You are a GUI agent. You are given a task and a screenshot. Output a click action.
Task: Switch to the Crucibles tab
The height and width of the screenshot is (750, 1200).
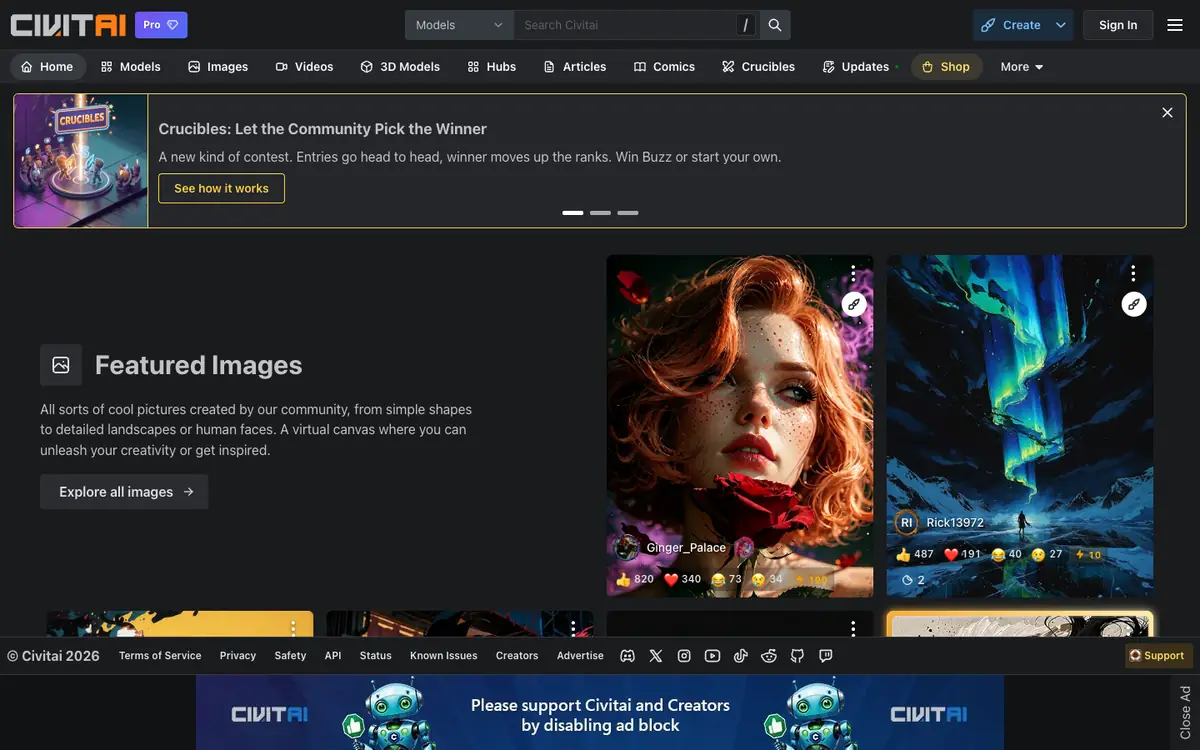click(x=758, y=67)
